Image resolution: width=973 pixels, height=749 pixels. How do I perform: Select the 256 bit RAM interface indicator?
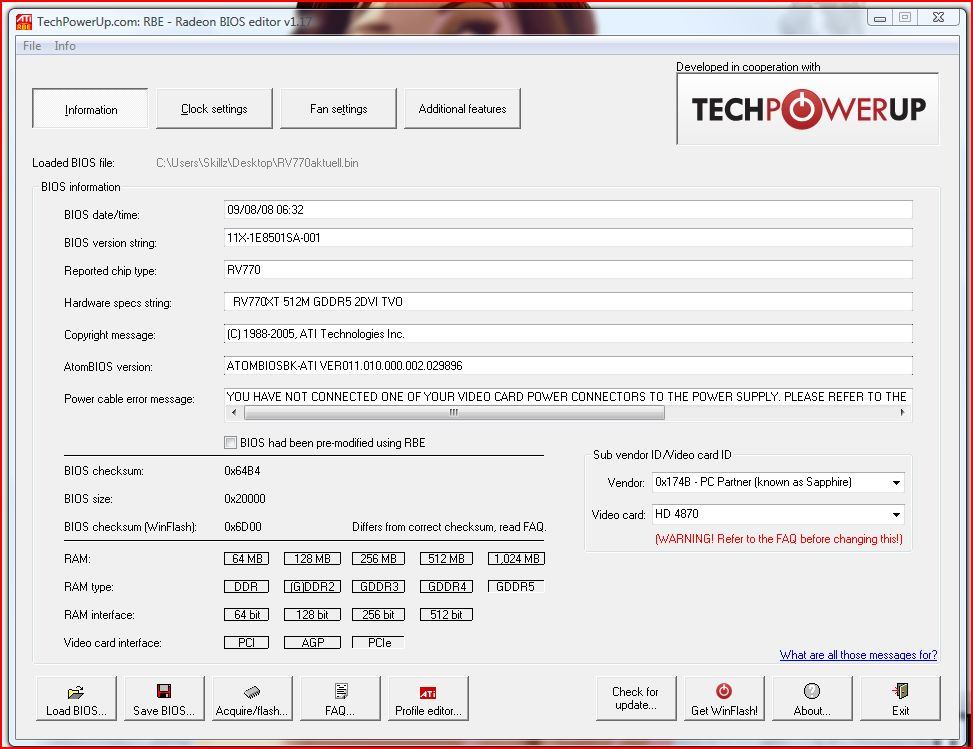click(379, 614)
